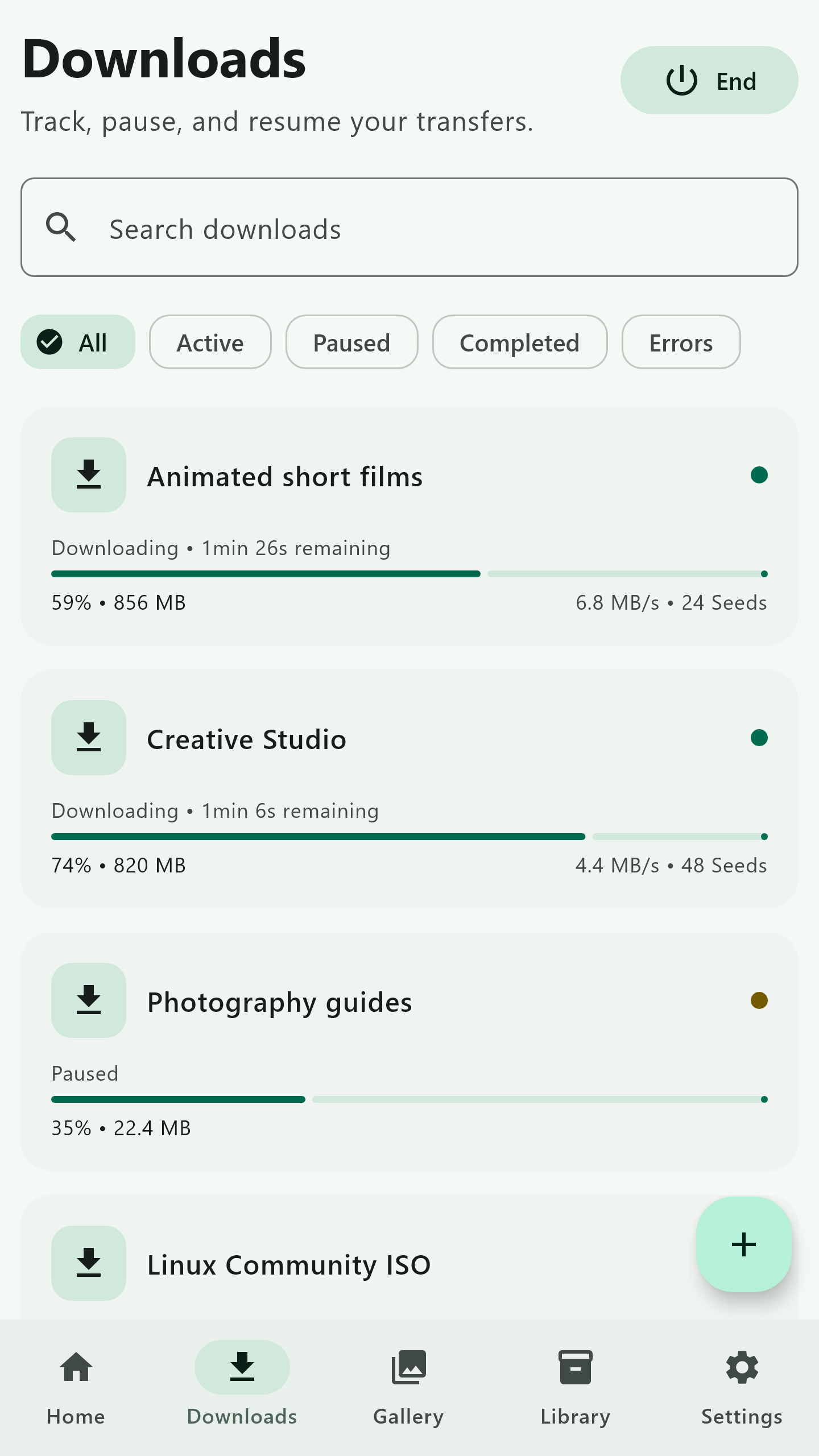Open Photography guides title

[280, 1002]
